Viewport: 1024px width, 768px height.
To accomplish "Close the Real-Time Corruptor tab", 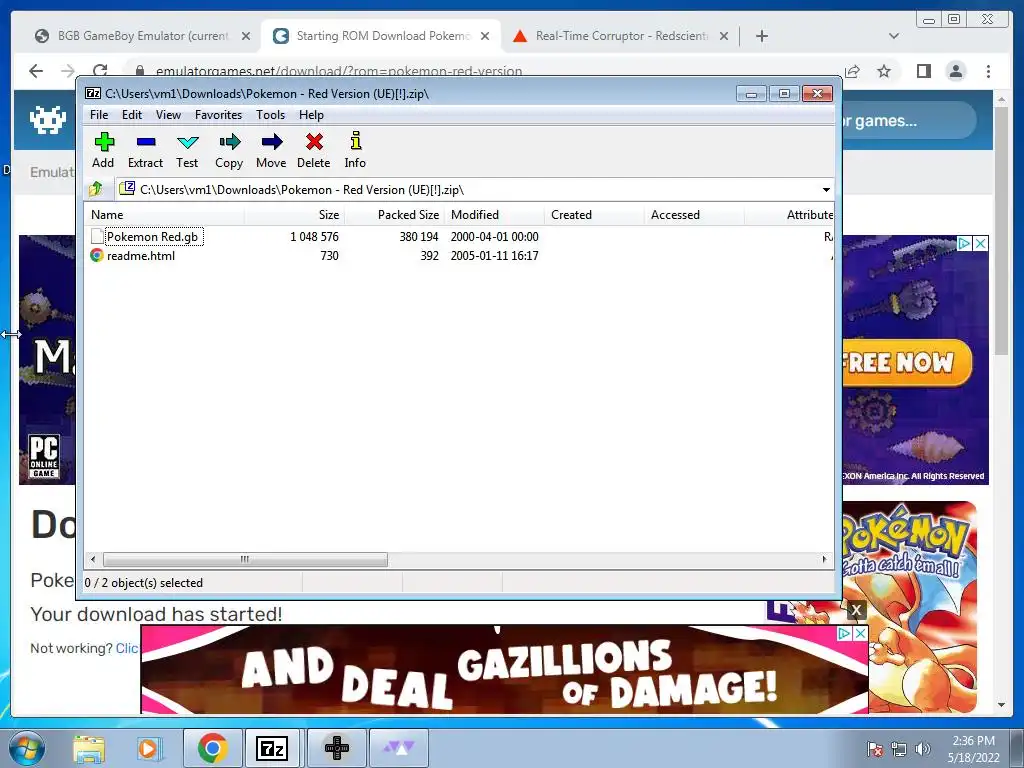I will (x=724, y=36).
